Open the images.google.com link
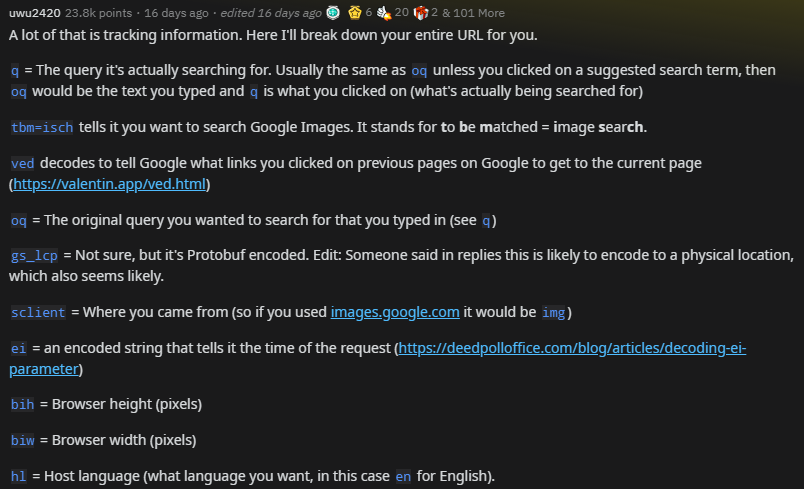 395,312
